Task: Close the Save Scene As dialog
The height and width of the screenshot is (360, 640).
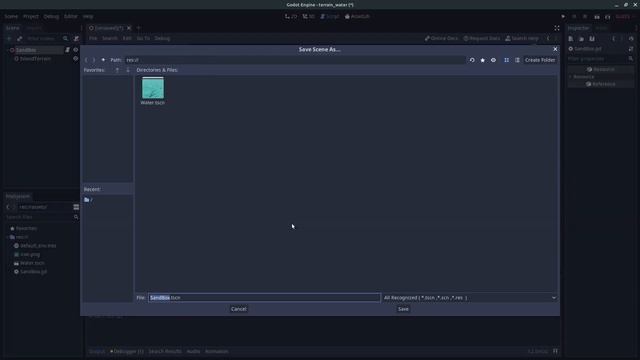Action: 555,49
